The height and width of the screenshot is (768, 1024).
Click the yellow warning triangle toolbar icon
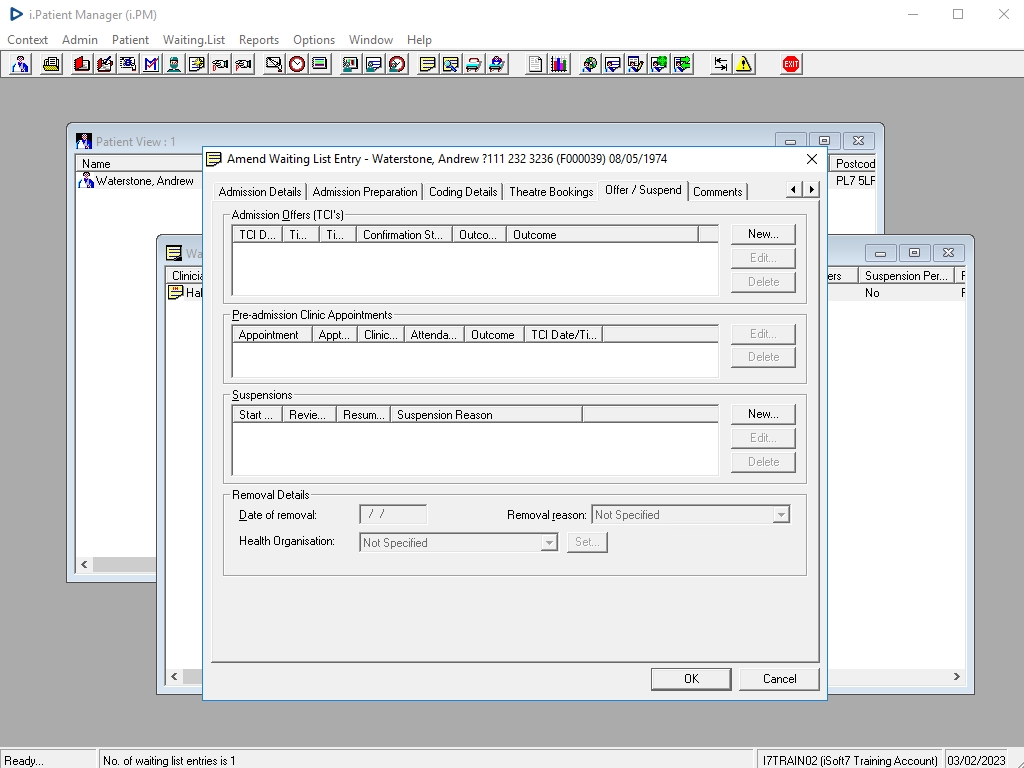coord(744,64)
